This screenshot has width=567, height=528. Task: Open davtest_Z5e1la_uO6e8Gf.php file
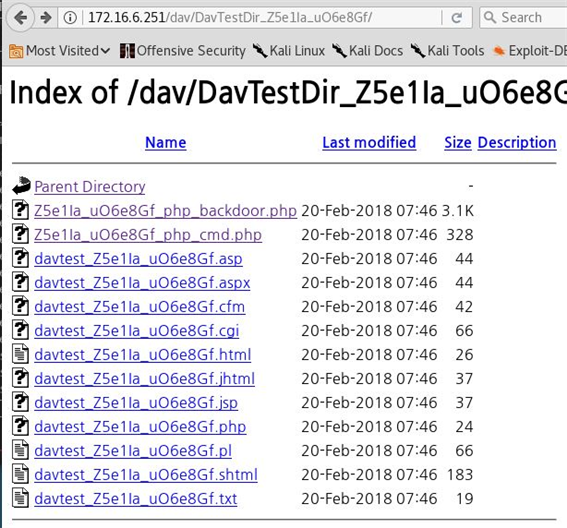click(x=140, y=426)
